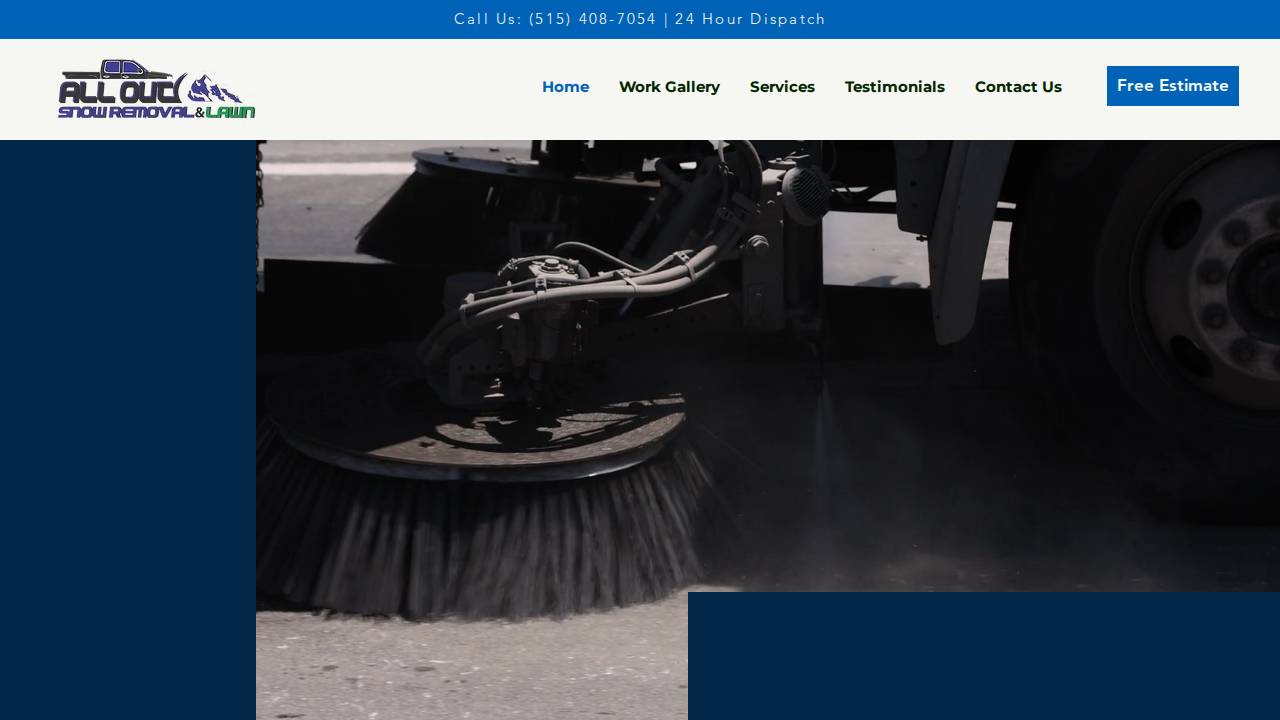The image size is (1280, 720).
Task: Click the white header navigation bar
Action: (400, 89)
